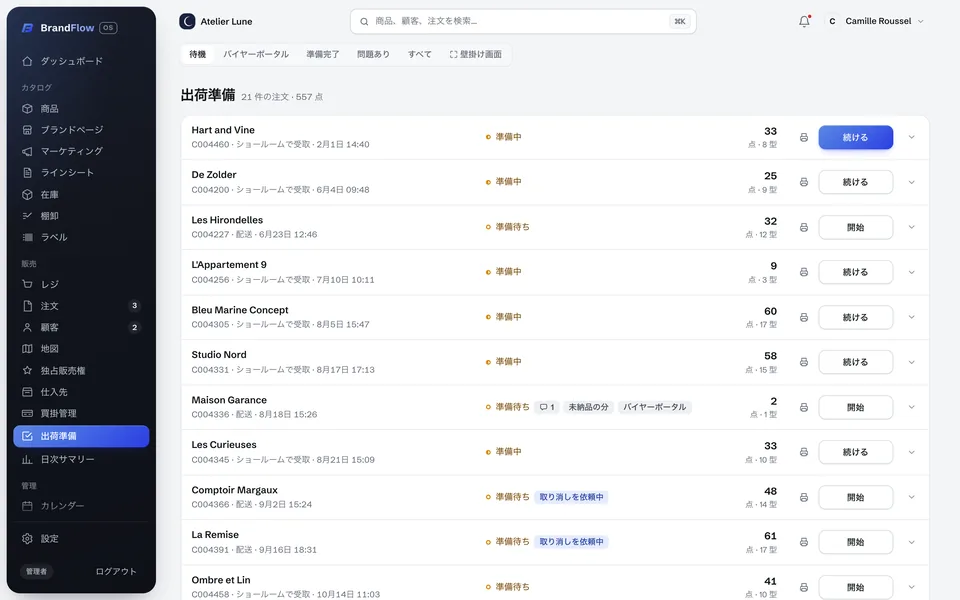Click 取り消しを依頼中 tag on Comptoir Margaux
The width and height of the screenshot is (960, 600).
click(571, 497)
